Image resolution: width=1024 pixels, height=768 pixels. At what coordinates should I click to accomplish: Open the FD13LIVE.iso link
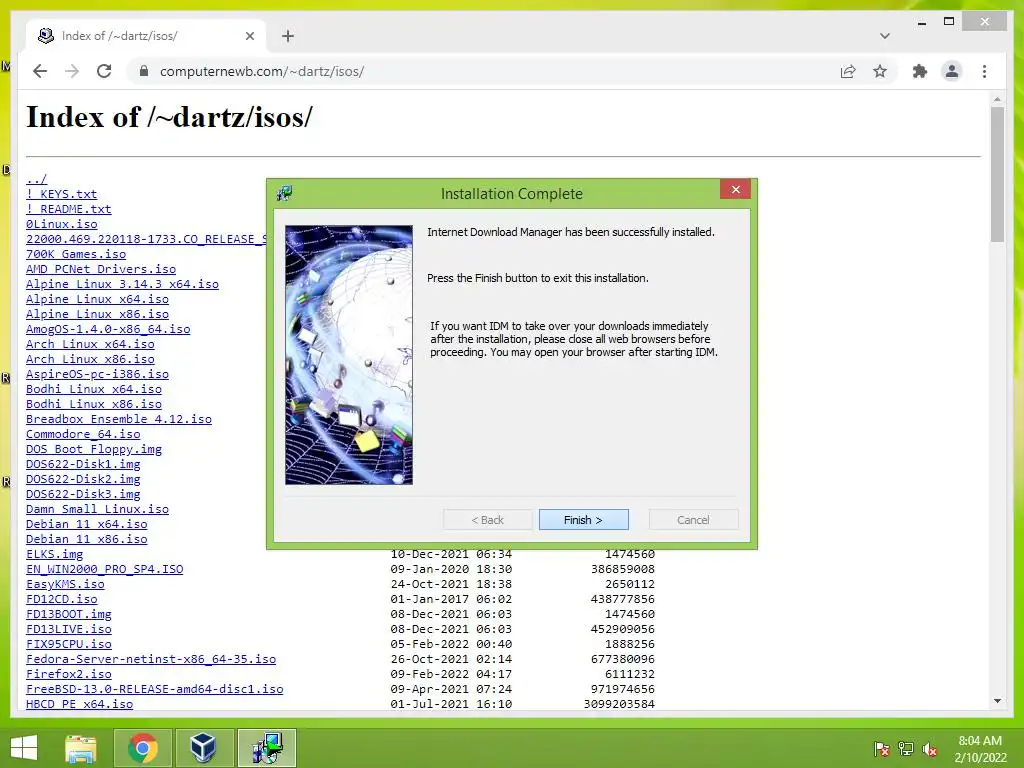pos(69,630)
